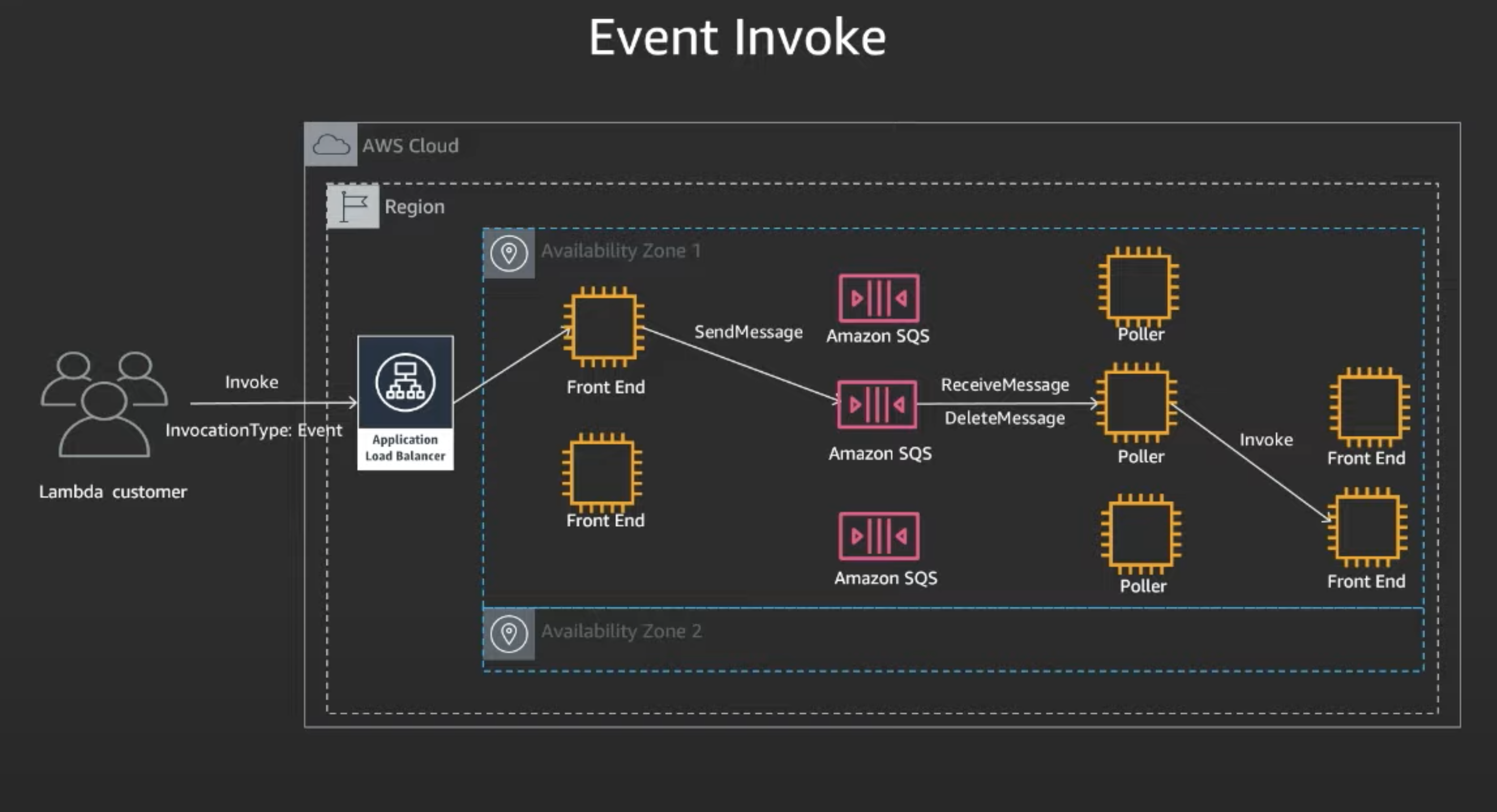Screen dimensions: 1497x812
Task: Click the Invoke label near Lambda customer
Action: pyautogui.click(x=251, y=382)
